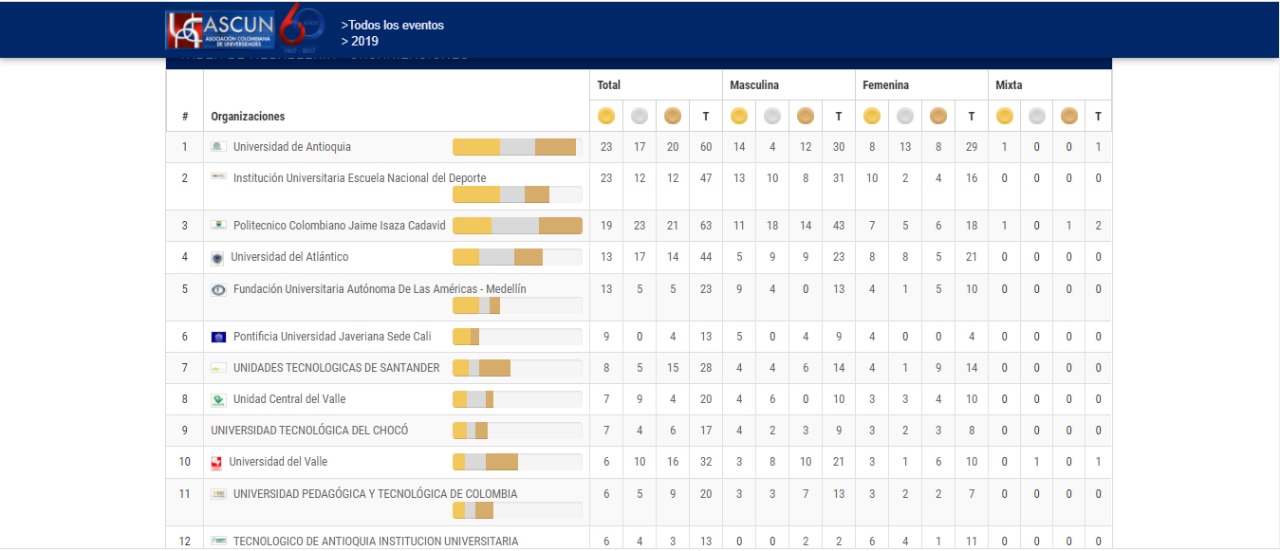This screenshot has width=1280, height=551.
Task: Click medal bar for Politecnico Colombiano
Action: click(x=518, y=226)
